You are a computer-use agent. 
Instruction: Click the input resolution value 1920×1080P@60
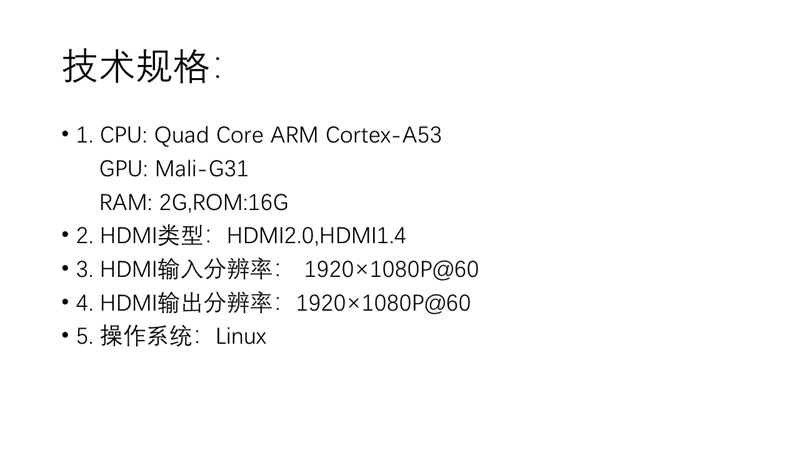coord(391,269)
